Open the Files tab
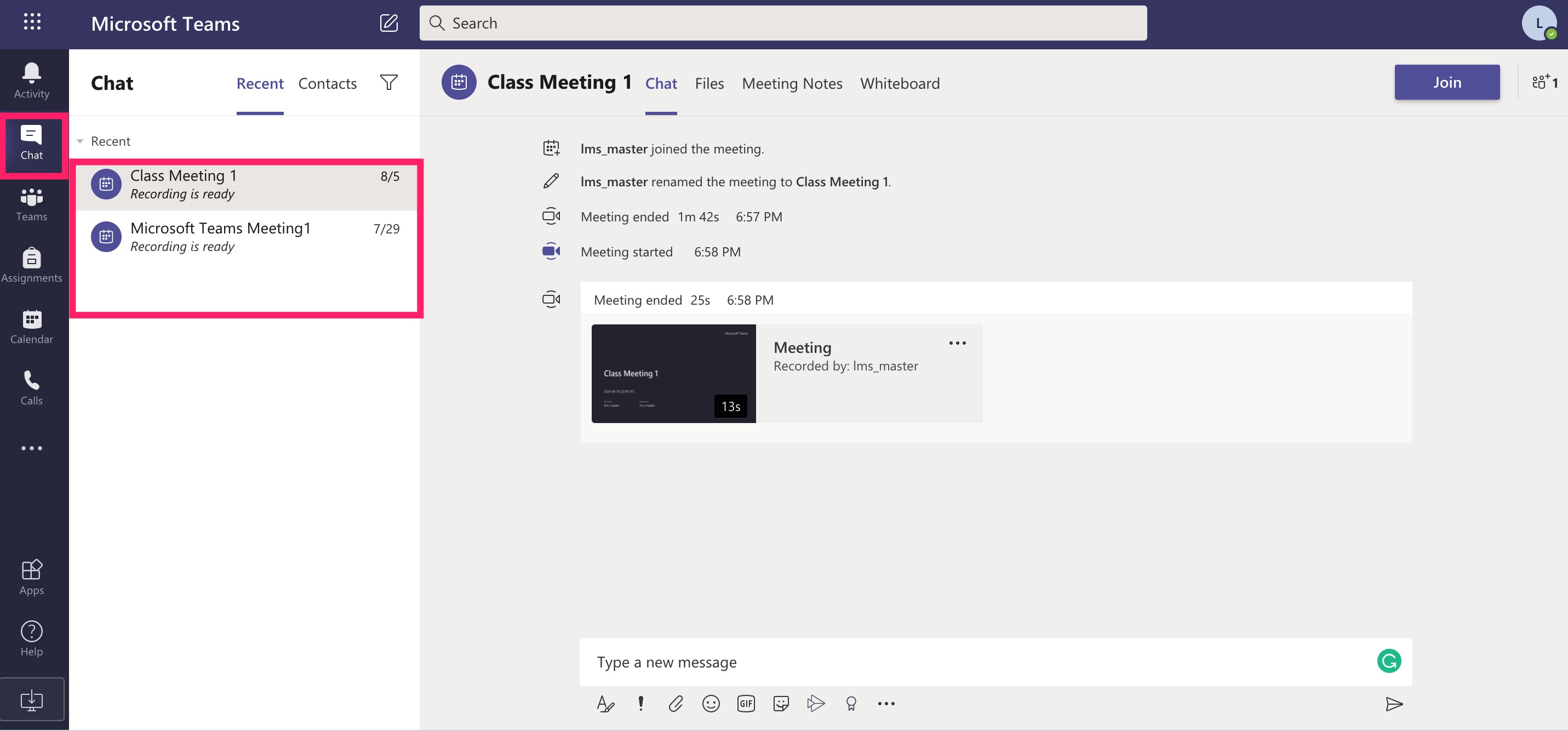This screenshot has width=1568, height=731. (x=709, y=83)
